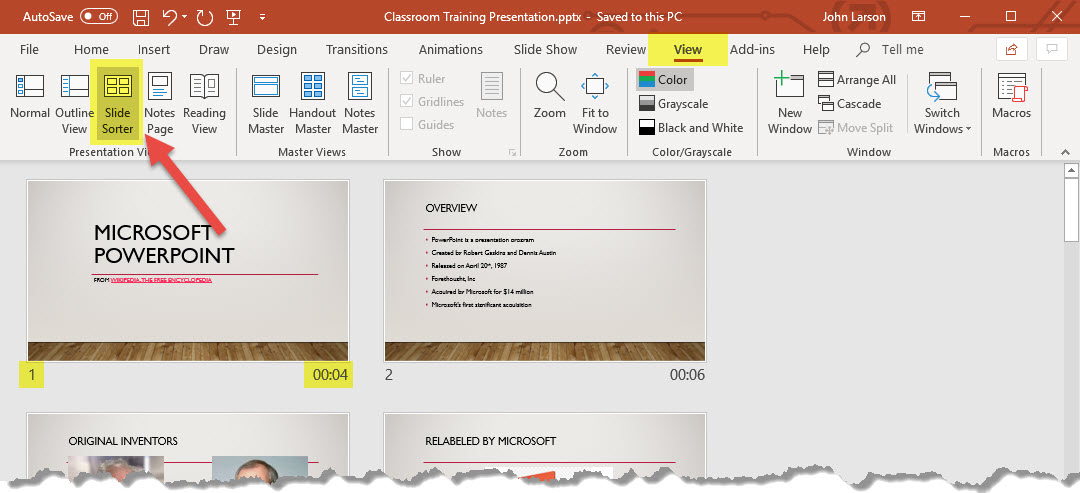Open the Slide Master view

click(266, 103)
